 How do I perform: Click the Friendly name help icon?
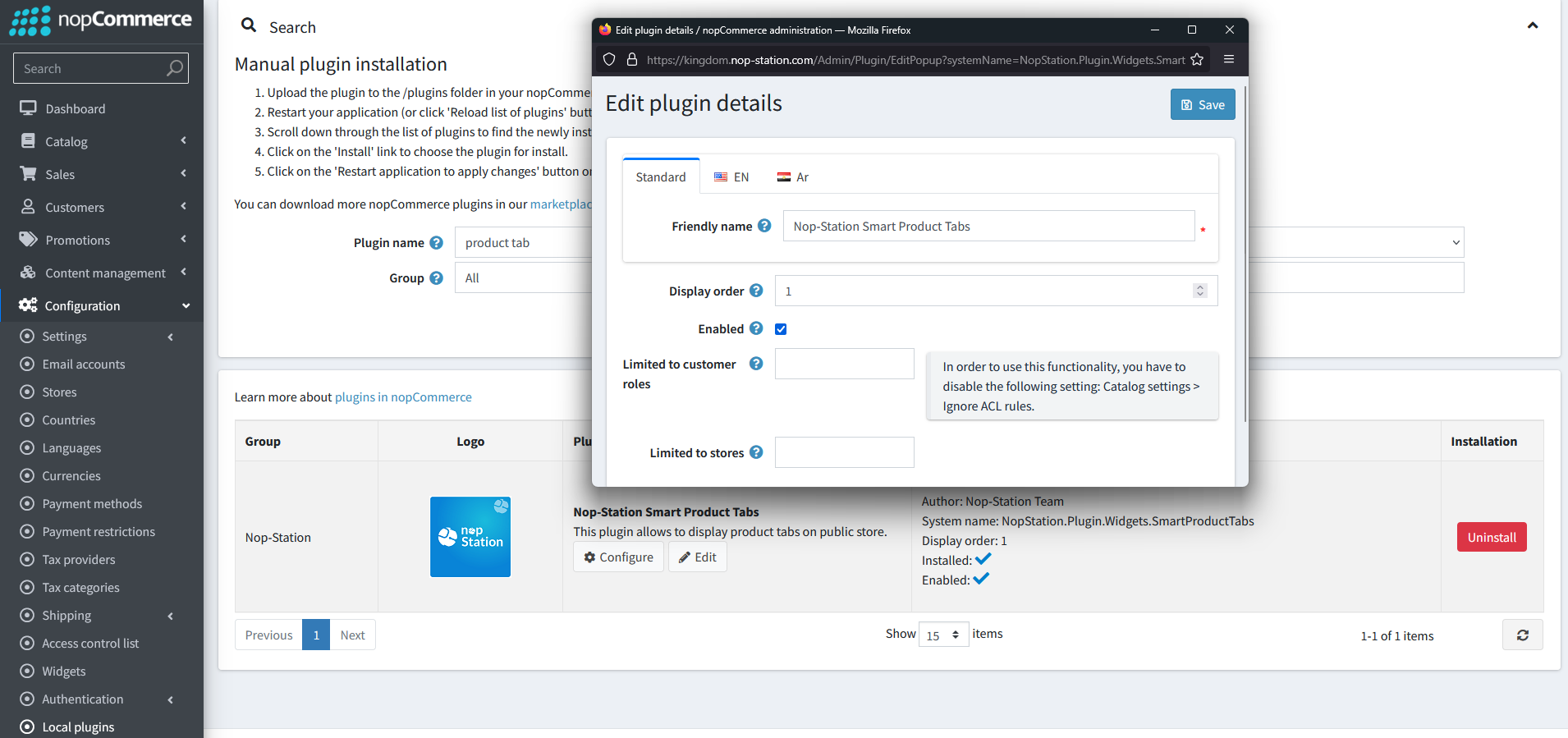pos(764,226)
